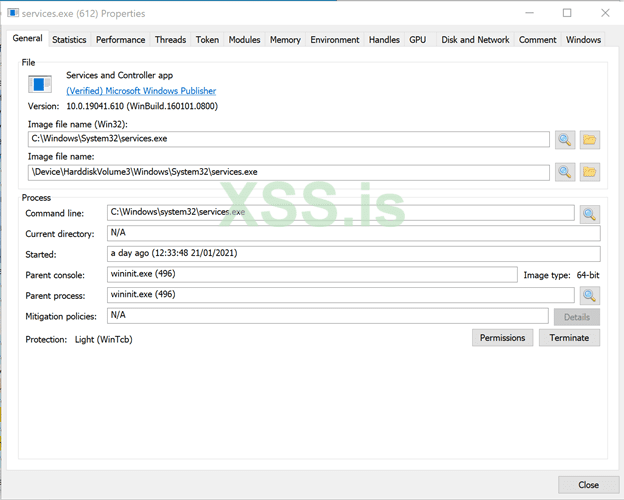Open the Disk and Network tab
The height and width of the screenshot is (500, 624).
[475, 40]
